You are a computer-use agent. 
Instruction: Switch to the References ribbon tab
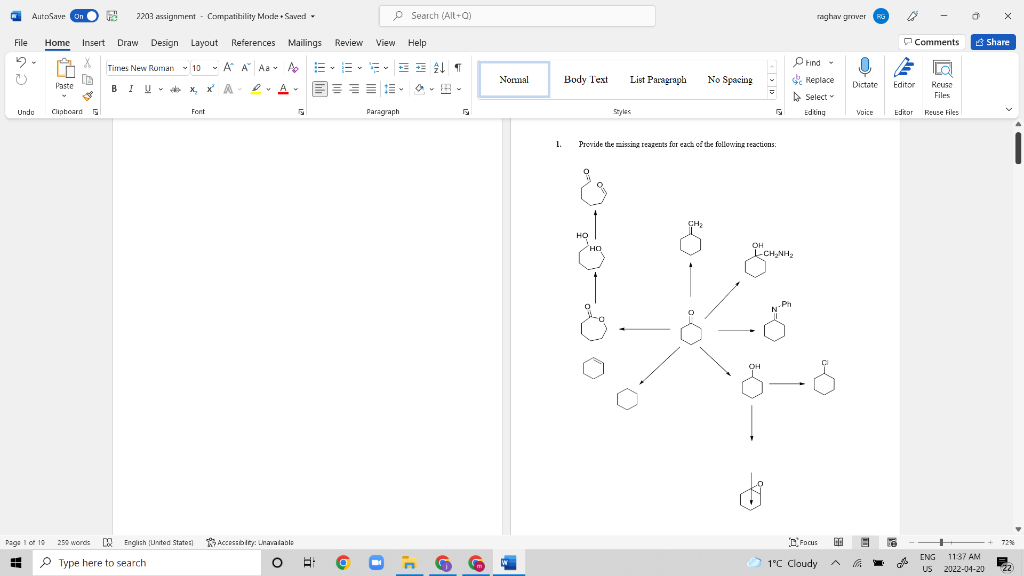coord(253,42)
